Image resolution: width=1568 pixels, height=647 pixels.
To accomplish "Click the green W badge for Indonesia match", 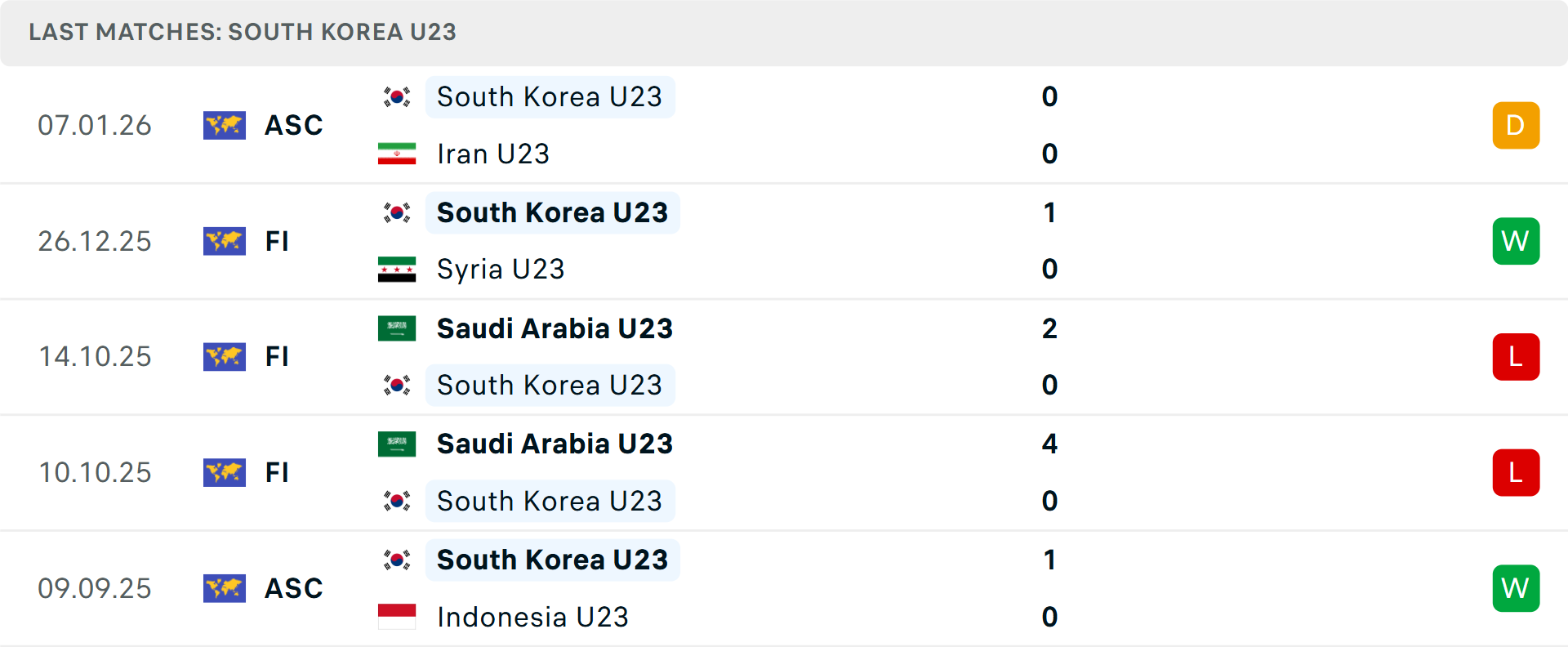I will [1516, 588].
